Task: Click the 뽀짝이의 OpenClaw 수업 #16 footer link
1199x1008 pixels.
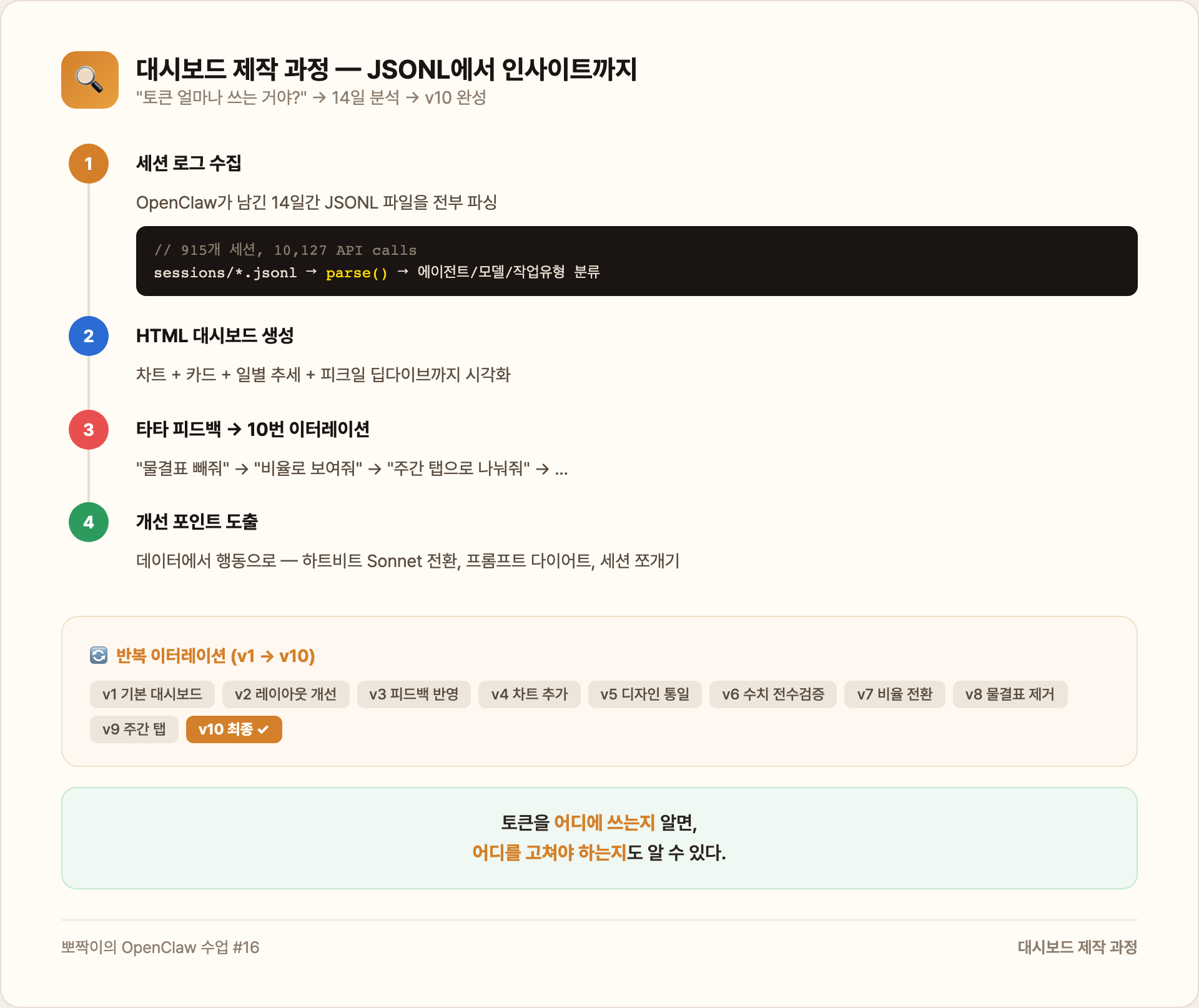Action: (159, 947)
